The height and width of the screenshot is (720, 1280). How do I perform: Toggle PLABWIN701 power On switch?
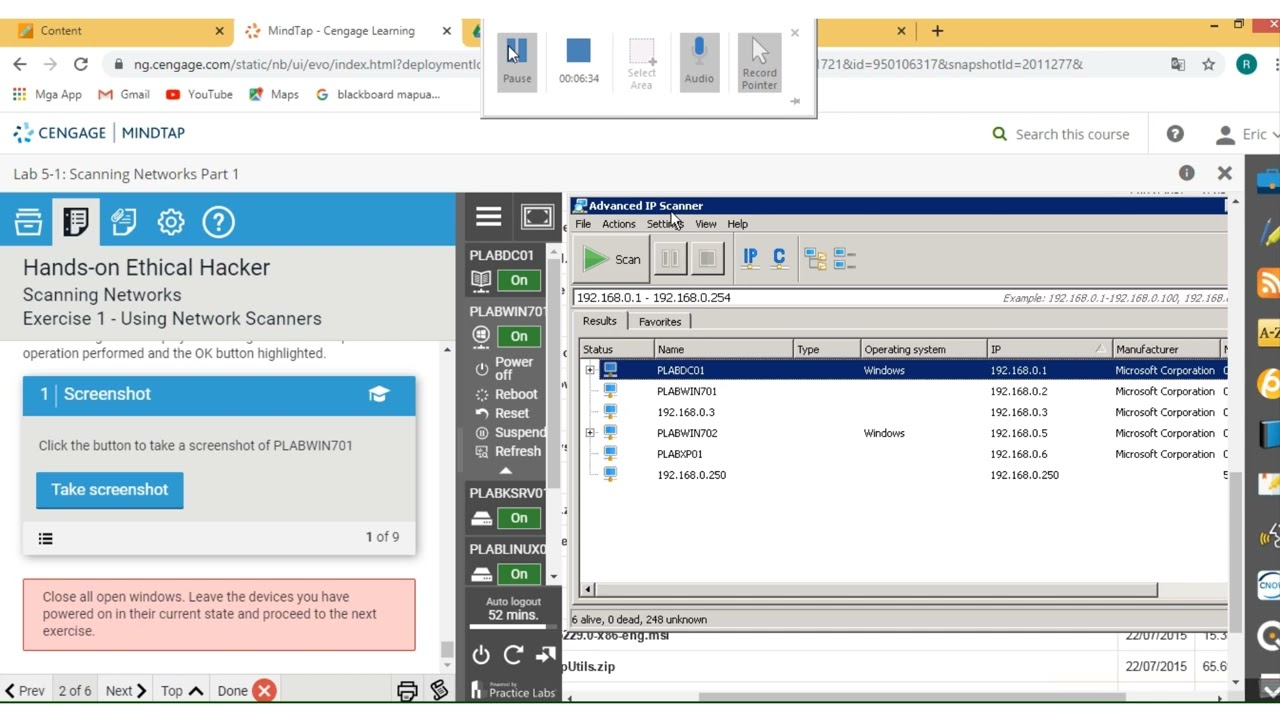pos(519,336)
